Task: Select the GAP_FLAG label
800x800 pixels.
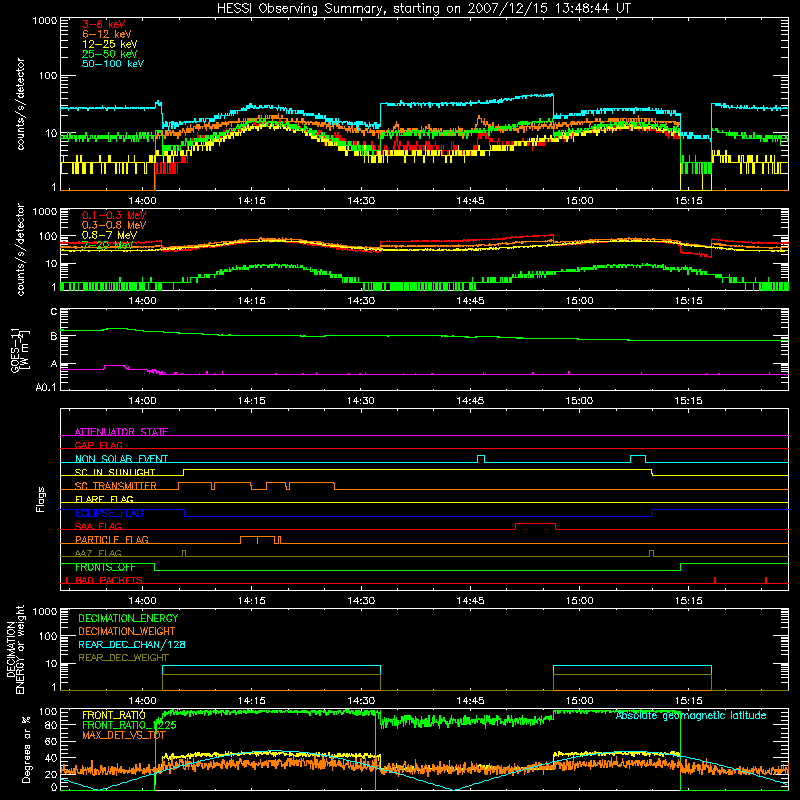Action: (x=98, y=445)
